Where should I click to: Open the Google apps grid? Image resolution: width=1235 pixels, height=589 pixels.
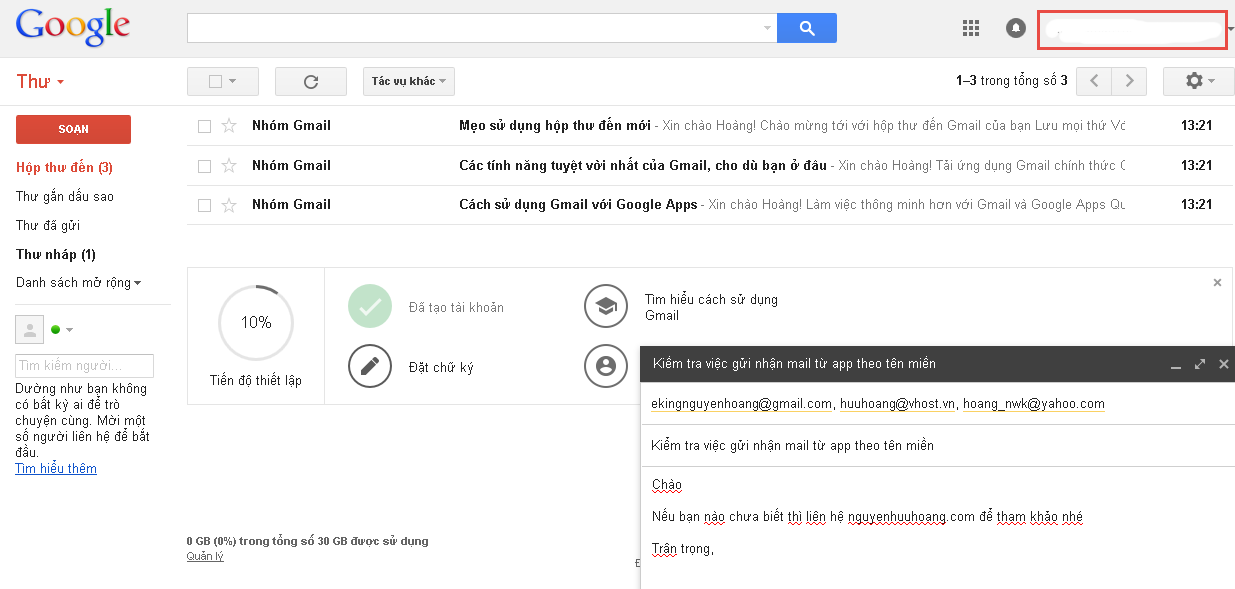[970, 28]
